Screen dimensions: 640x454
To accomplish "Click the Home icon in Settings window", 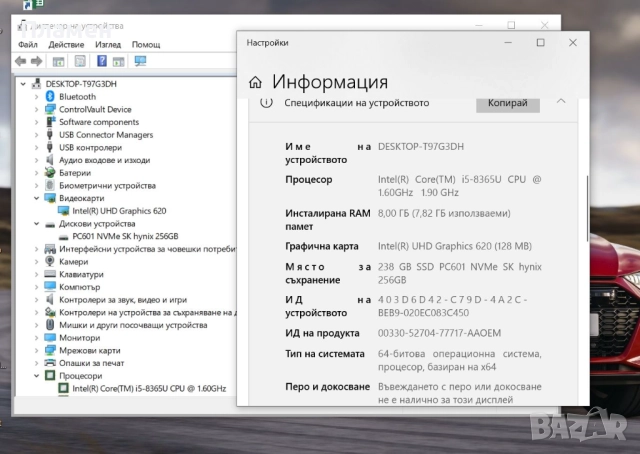I will click(256, 83).
